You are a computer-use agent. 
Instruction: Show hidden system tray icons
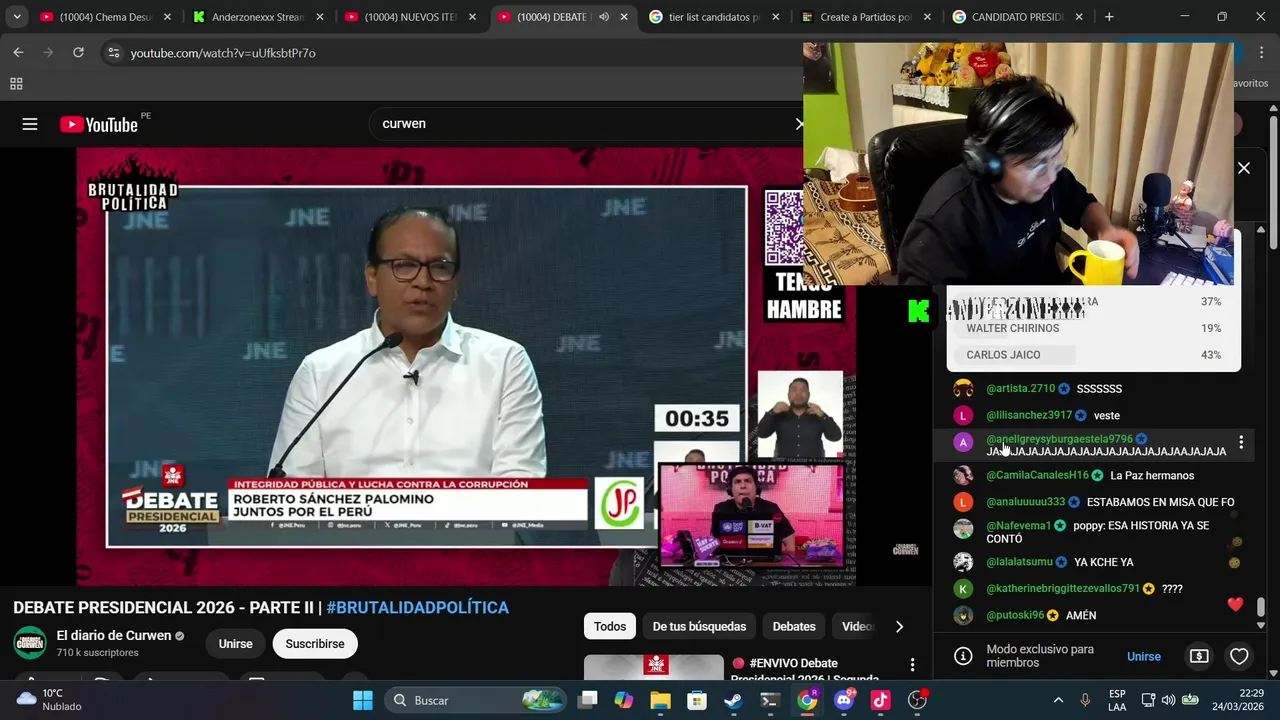pos(1058,700)
